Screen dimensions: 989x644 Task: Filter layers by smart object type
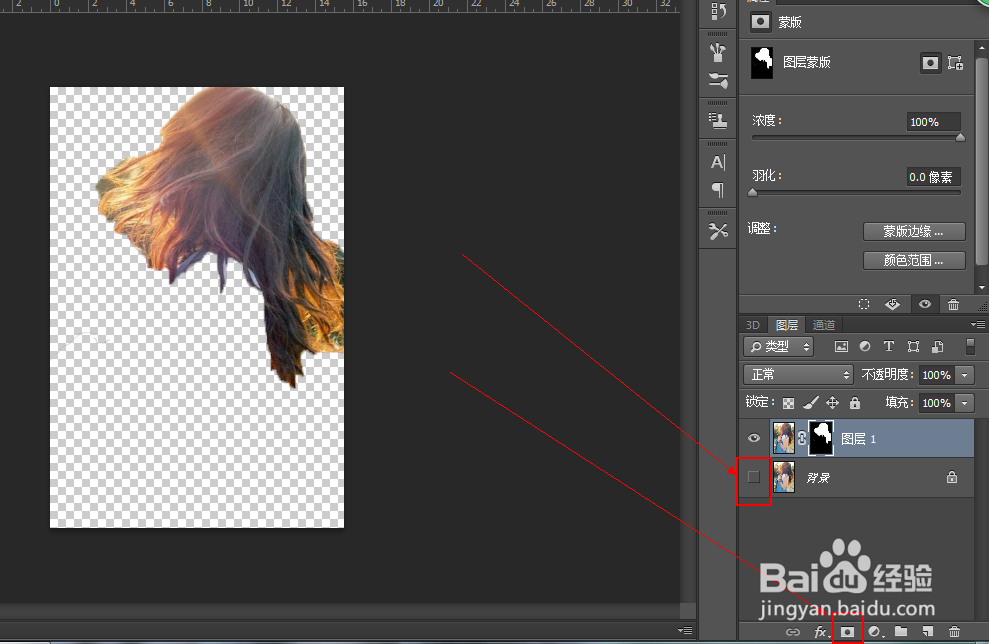coord(938,346)
